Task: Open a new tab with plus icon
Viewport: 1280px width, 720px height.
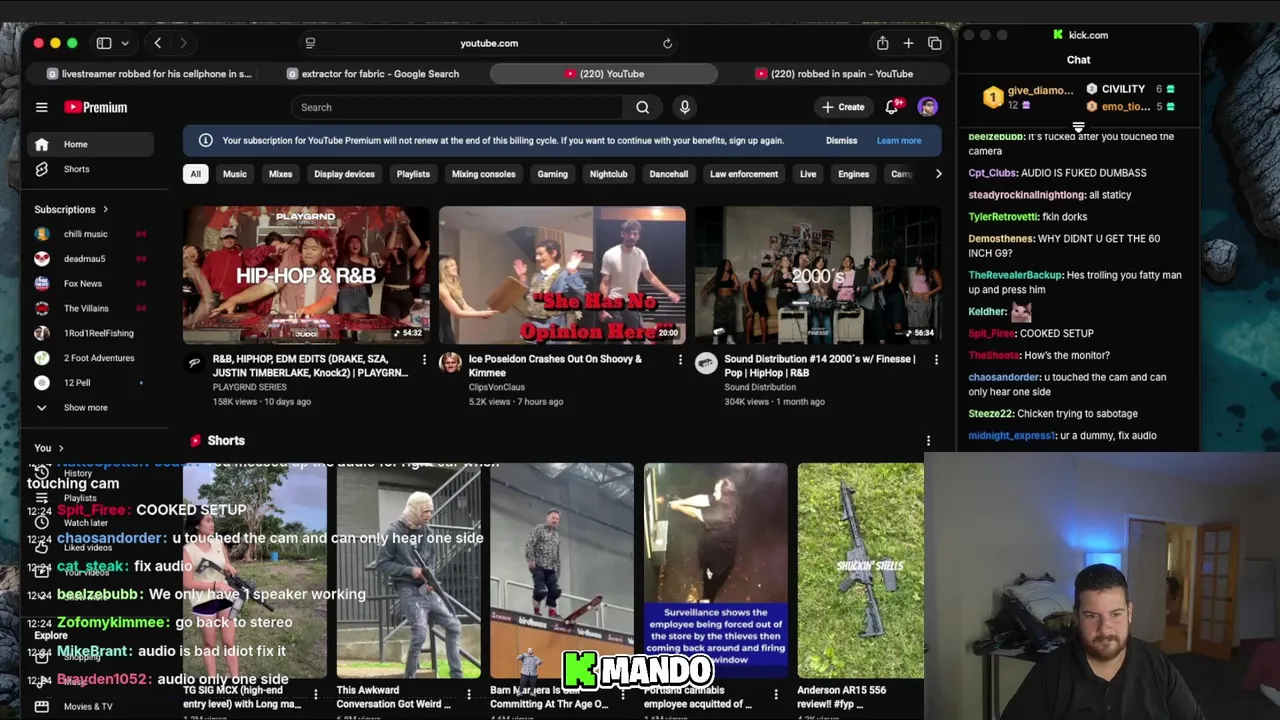Action: point(908,43)
